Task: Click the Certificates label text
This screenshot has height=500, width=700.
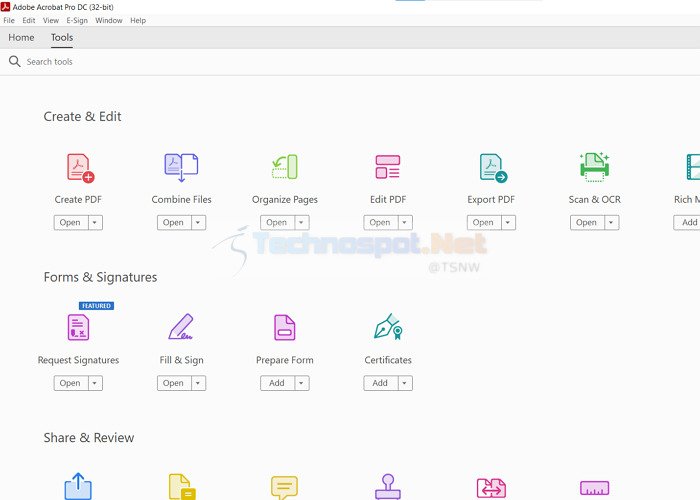Action: [x=388, y=360]
